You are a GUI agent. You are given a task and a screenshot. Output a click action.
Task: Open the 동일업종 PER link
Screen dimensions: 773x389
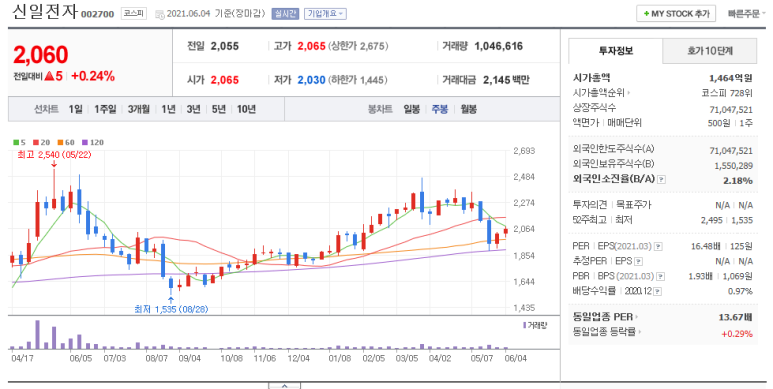(x=605, y=317)
